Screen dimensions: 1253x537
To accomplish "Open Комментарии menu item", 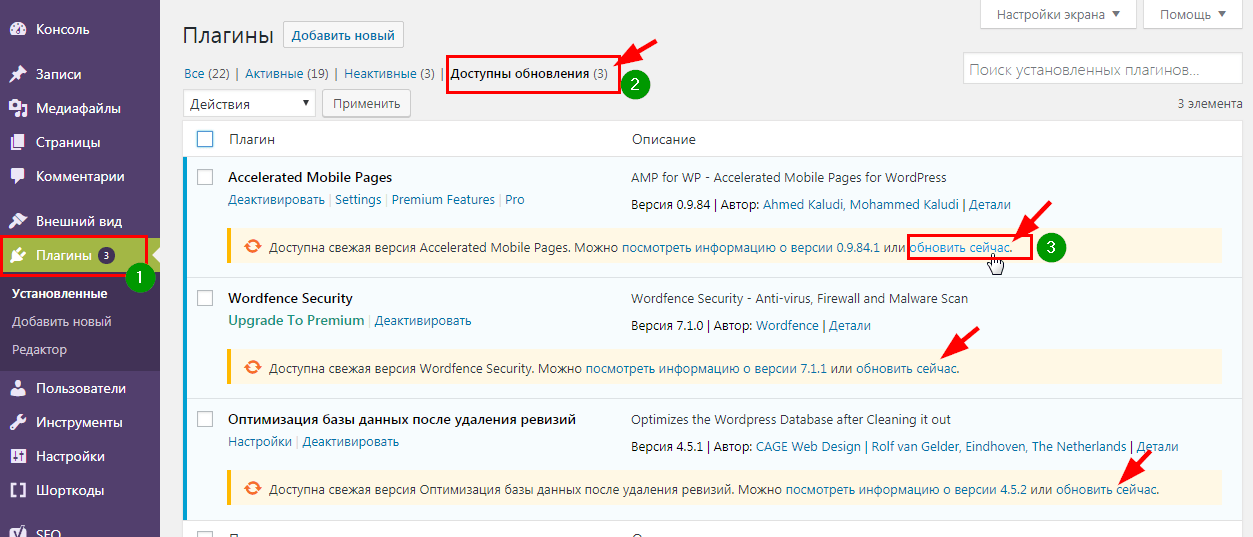I will (80, 177).
